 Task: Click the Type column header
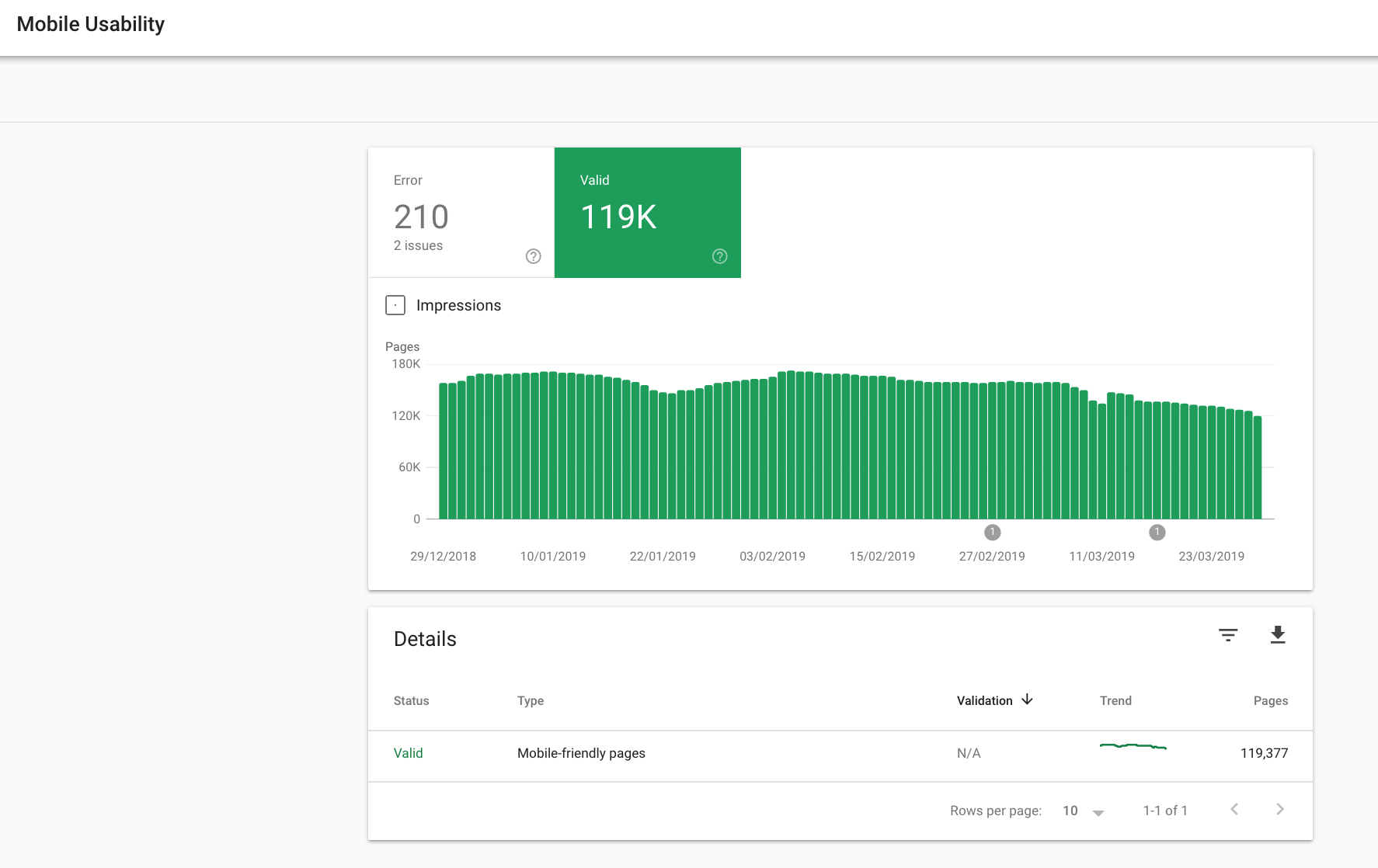tap(531, 700)
